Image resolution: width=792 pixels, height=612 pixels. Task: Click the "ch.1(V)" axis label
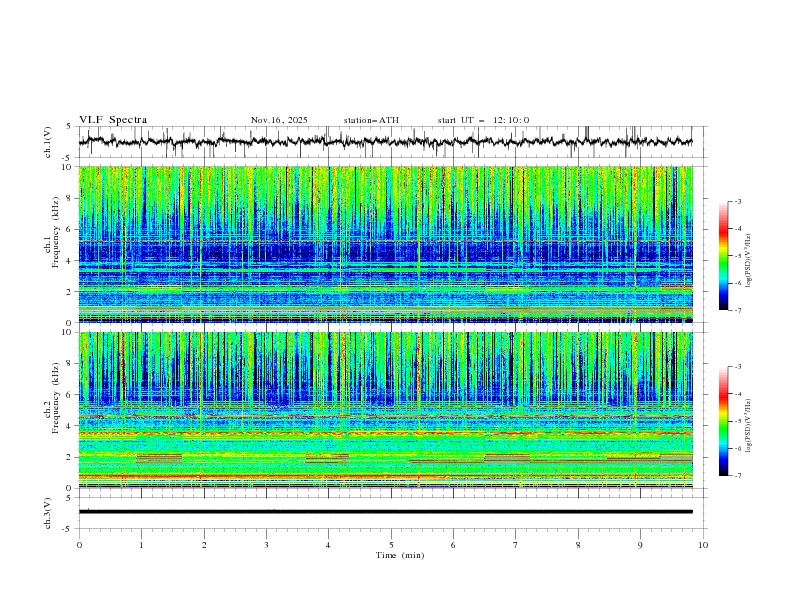click(48, 142)
